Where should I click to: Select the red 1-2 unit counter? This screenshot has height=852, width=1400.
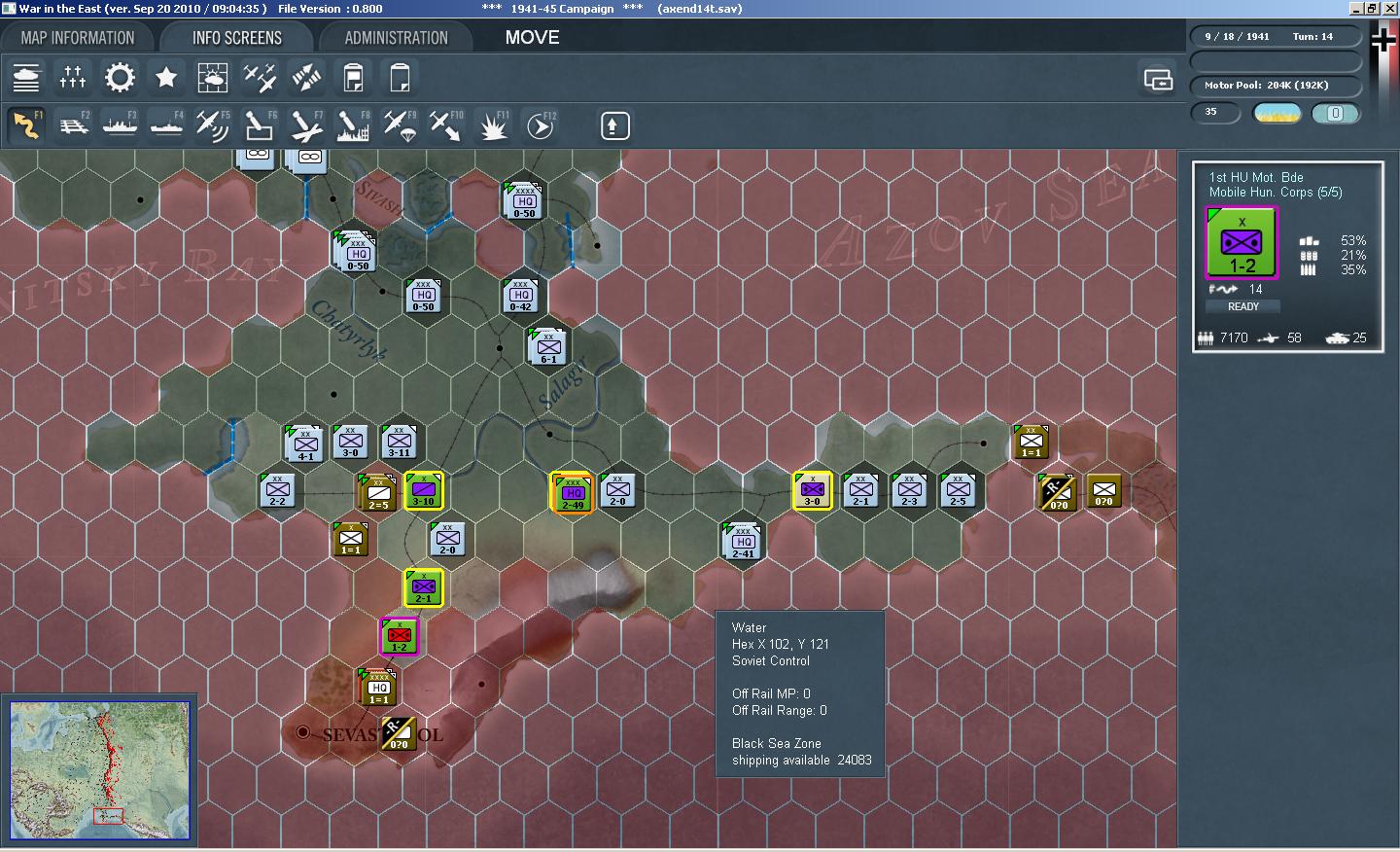(400, 637)
